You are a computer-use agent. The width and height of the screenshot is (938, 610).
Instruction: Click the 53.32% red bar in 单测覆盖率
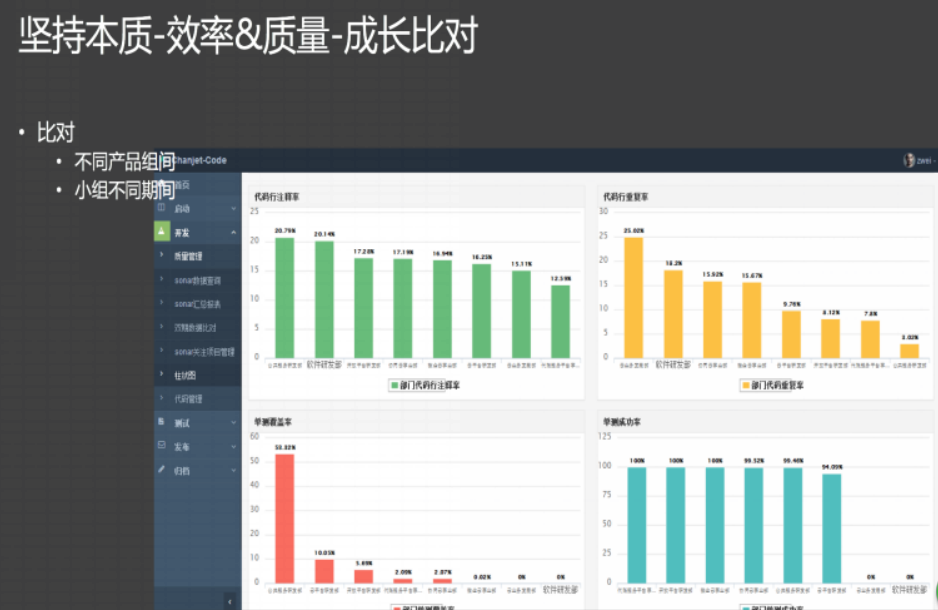tap(285, 518)
